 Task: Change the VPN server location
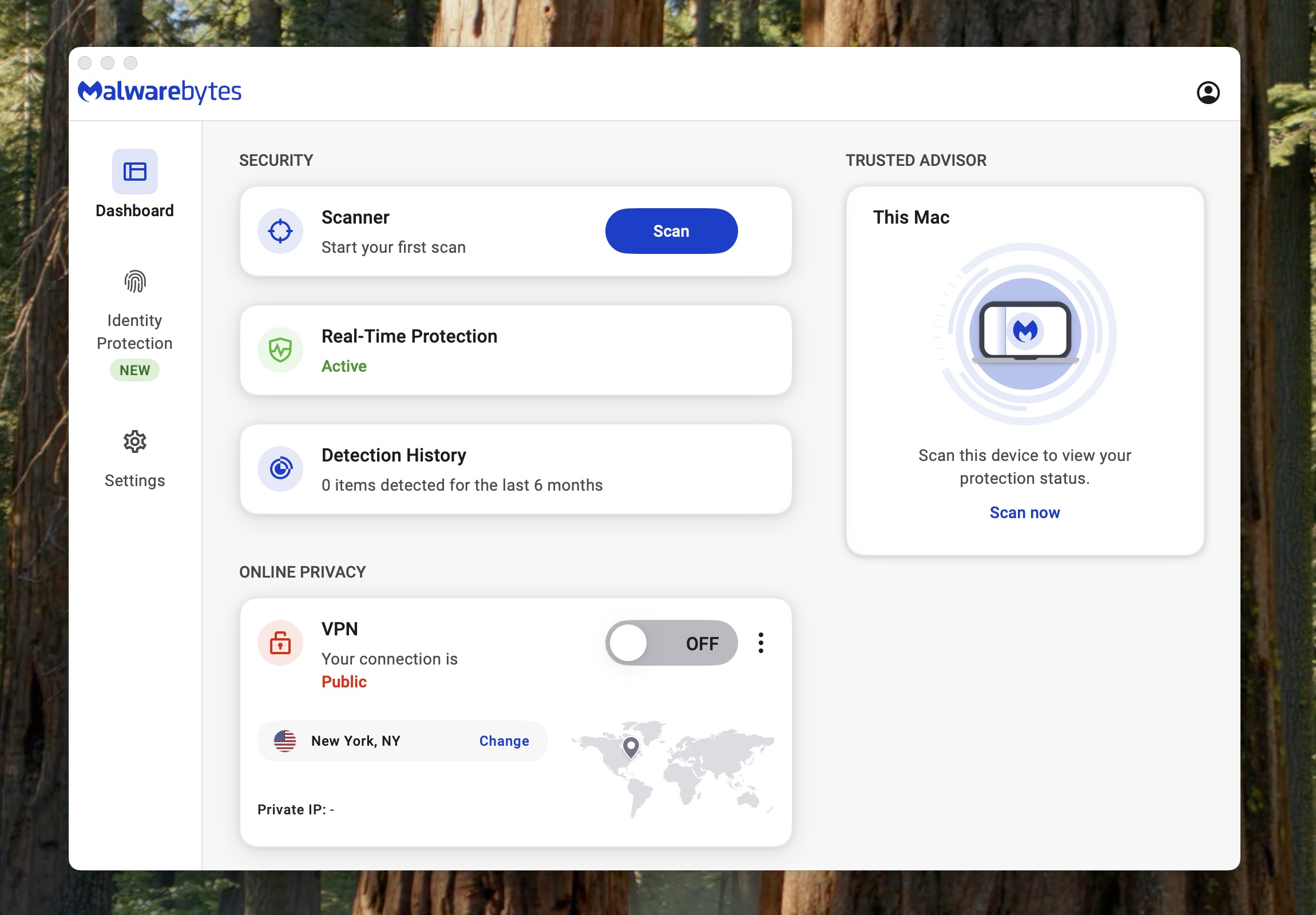pos(504,740)
